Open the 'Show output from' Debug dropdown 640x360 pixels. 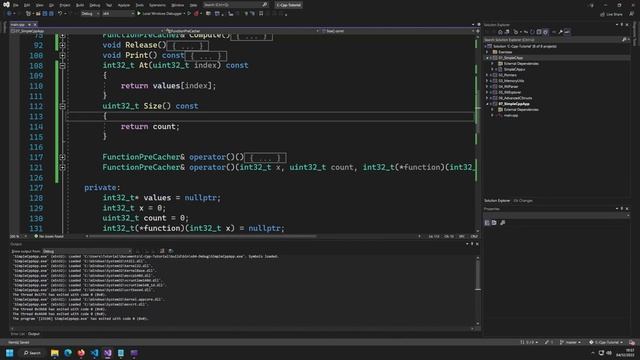[x=87, y=251]
